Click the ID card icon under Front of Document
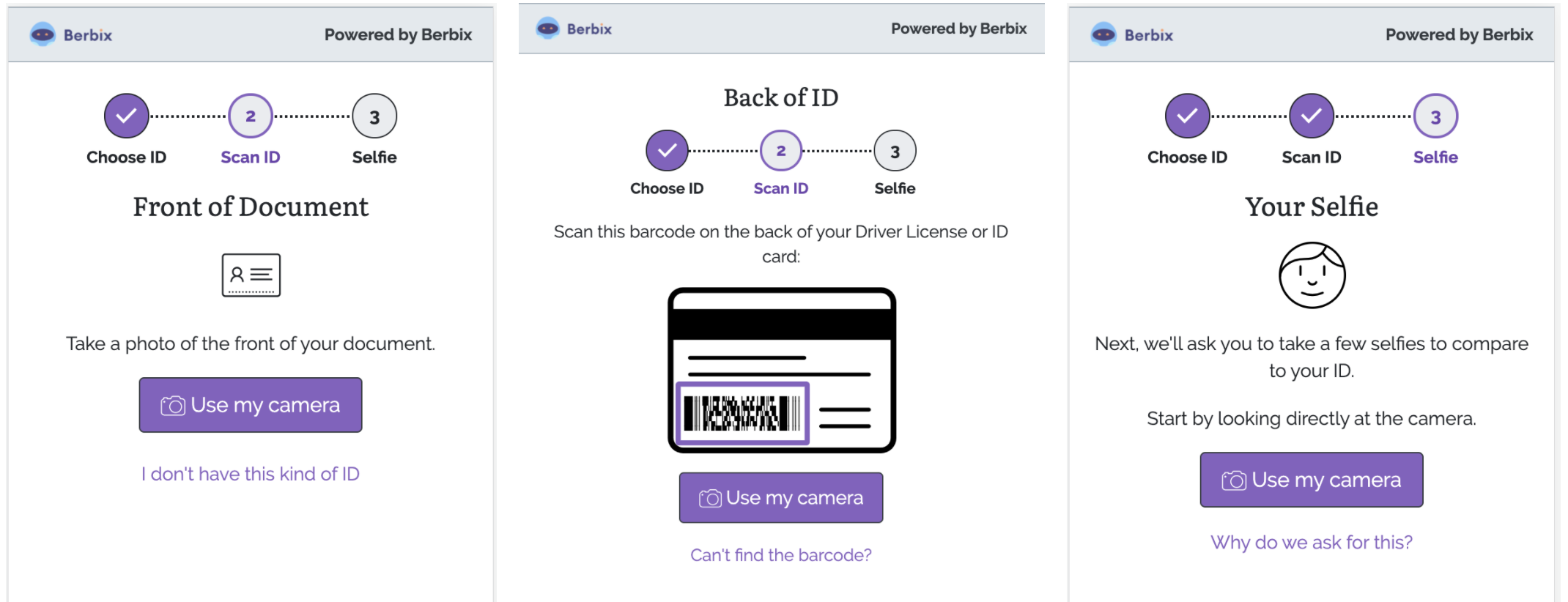Viewport: 1568px width, 602px height. point(251,275)
